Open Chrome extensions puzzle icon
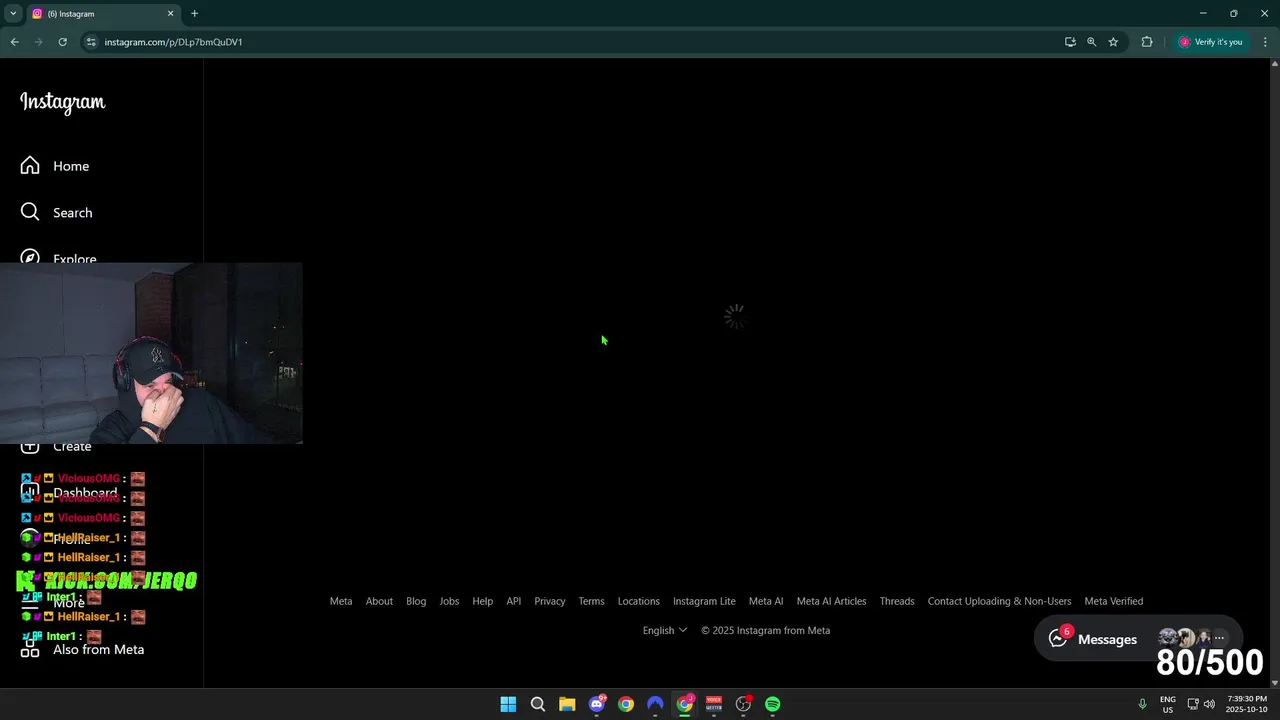 (x=1147, y=42)
